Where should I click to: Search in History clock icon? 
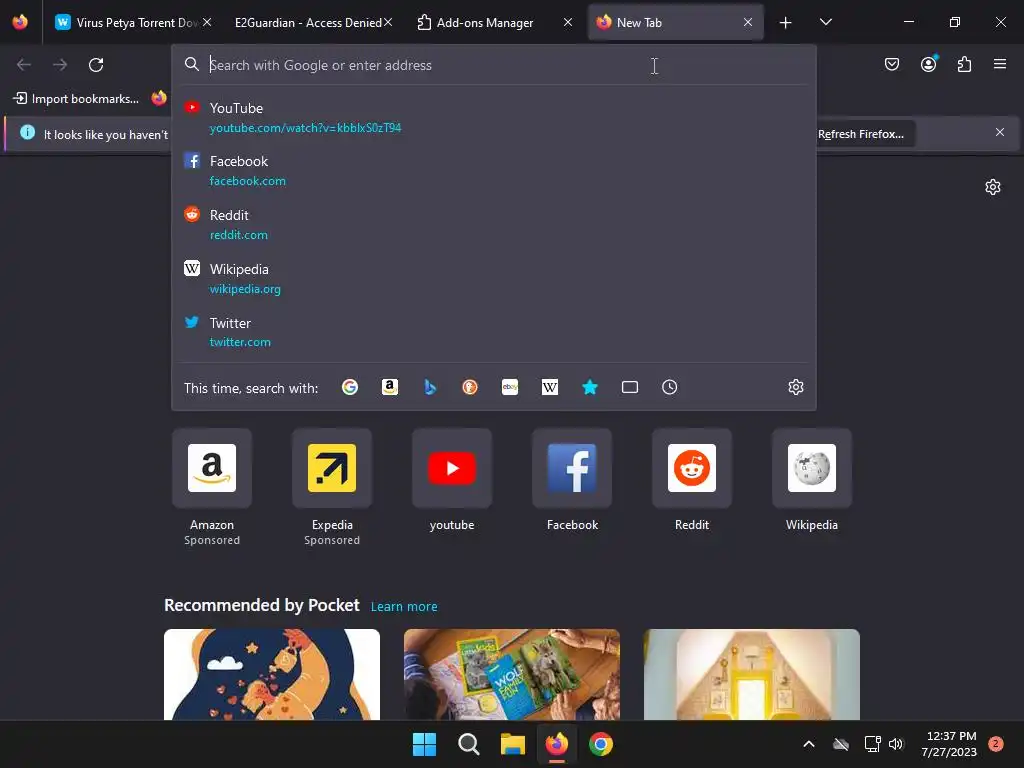[x=669, y=387]
